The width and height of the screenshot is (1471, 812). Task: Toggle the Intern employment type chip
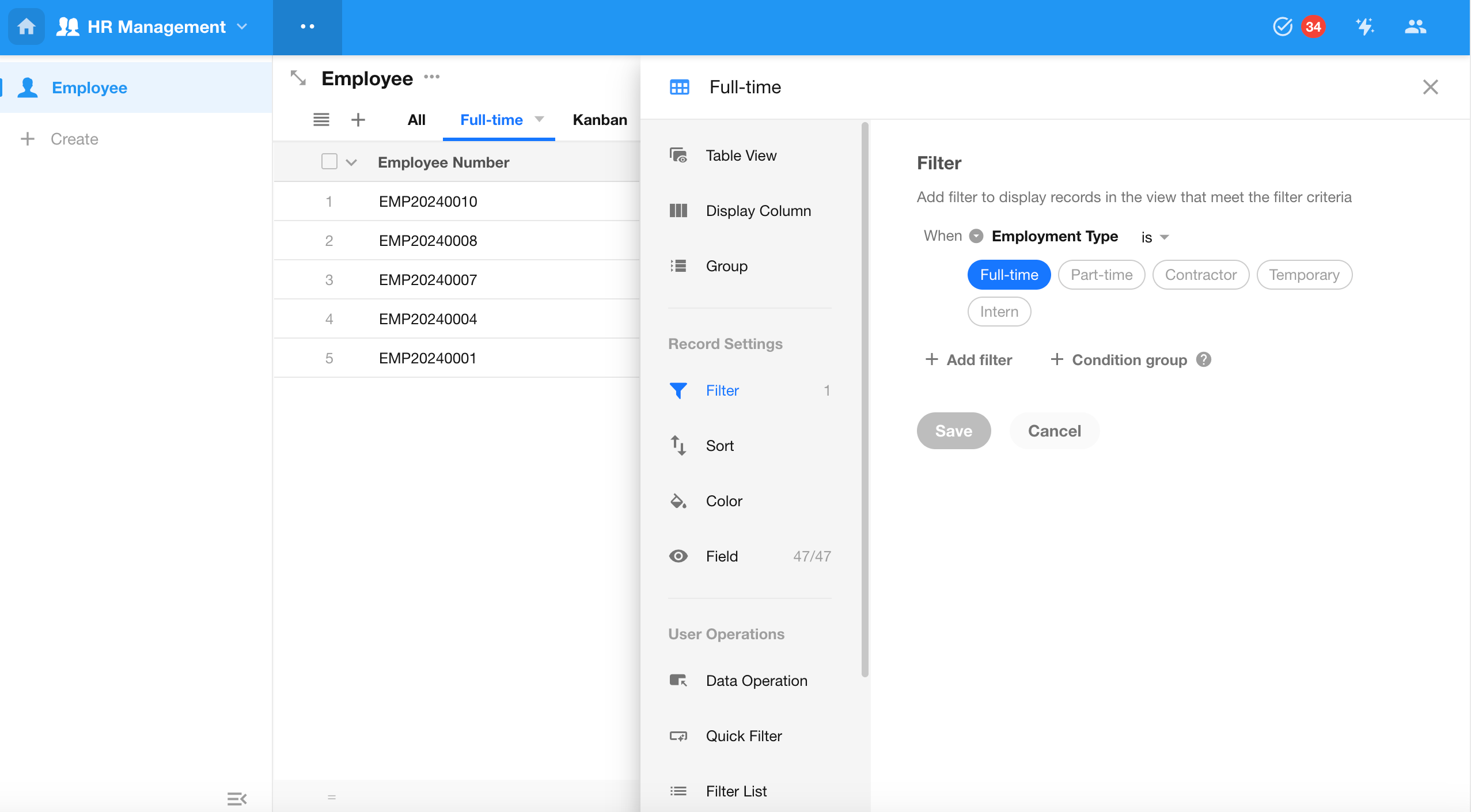pos(999,312)
